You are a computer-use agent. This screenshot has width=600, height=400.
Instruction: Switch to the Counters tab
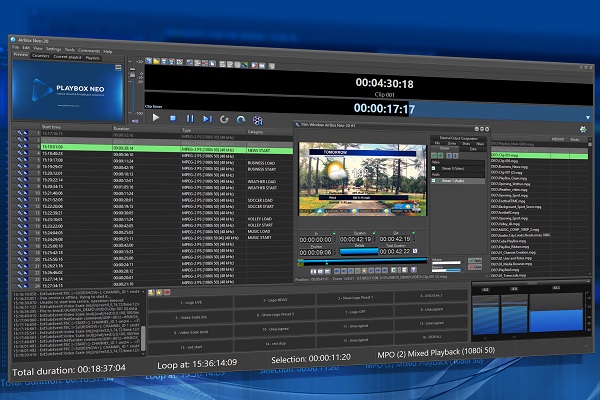[41, 56]
